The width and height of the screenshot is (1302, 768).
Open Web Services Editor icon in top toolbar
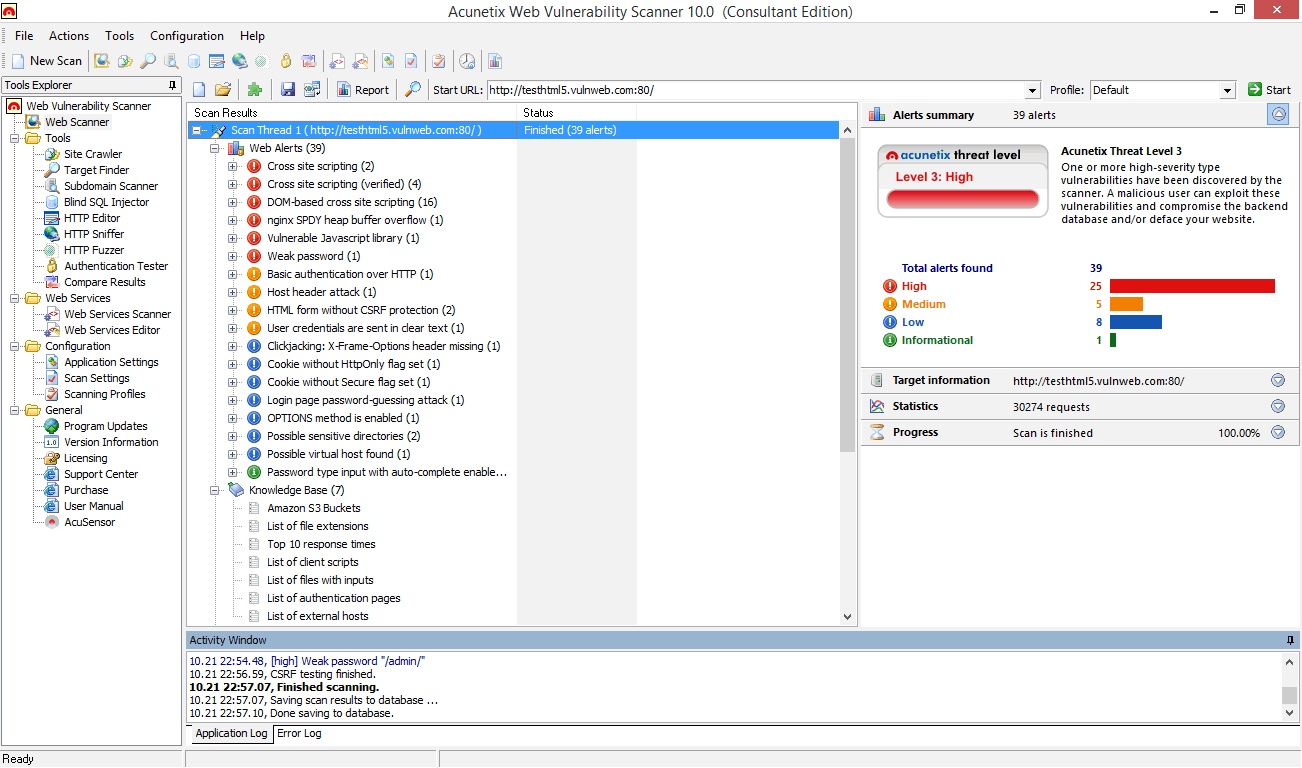point(361,61)
